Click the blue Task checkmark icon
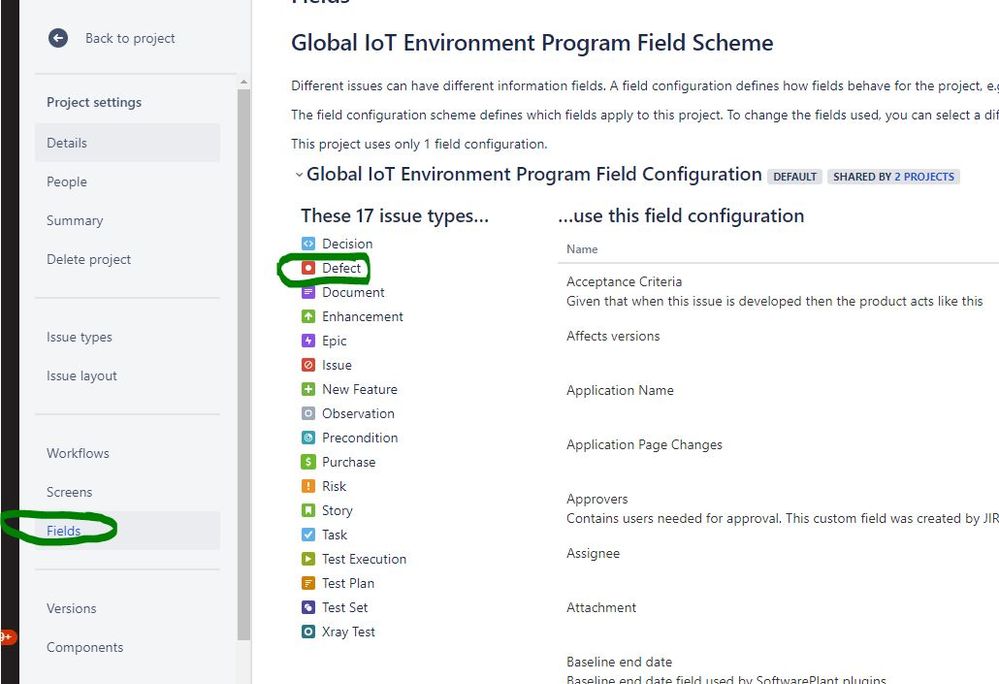999x684 pixels. 308,534
